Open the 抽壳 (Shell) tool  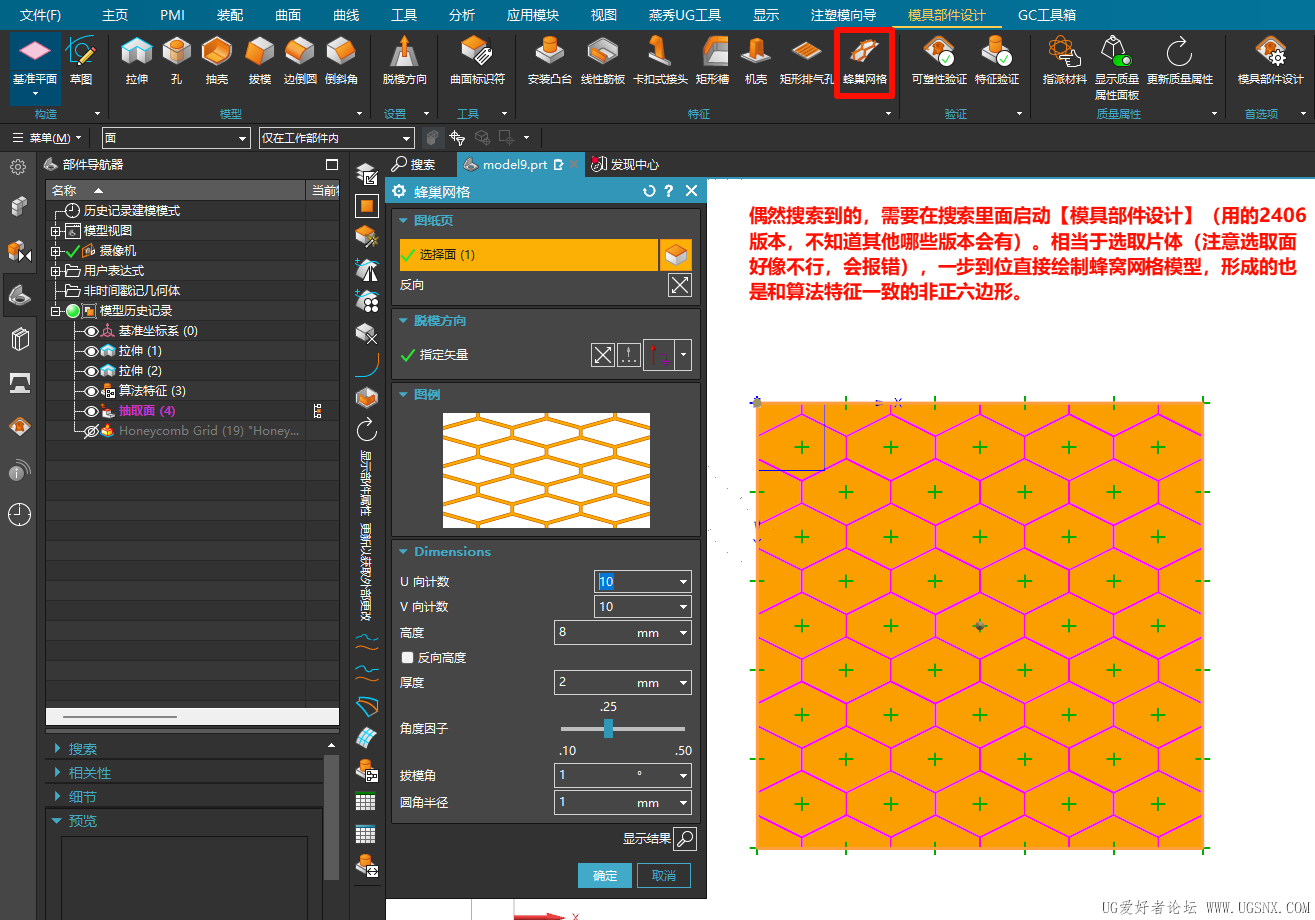click(x=216, y=61)
